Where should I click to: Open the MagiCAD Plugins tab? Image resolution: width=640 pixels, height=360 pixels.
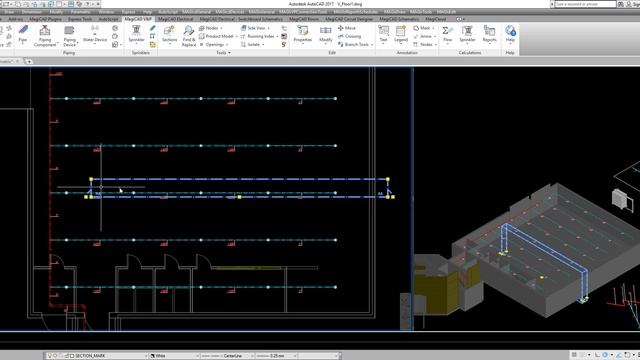coord(45,19)
